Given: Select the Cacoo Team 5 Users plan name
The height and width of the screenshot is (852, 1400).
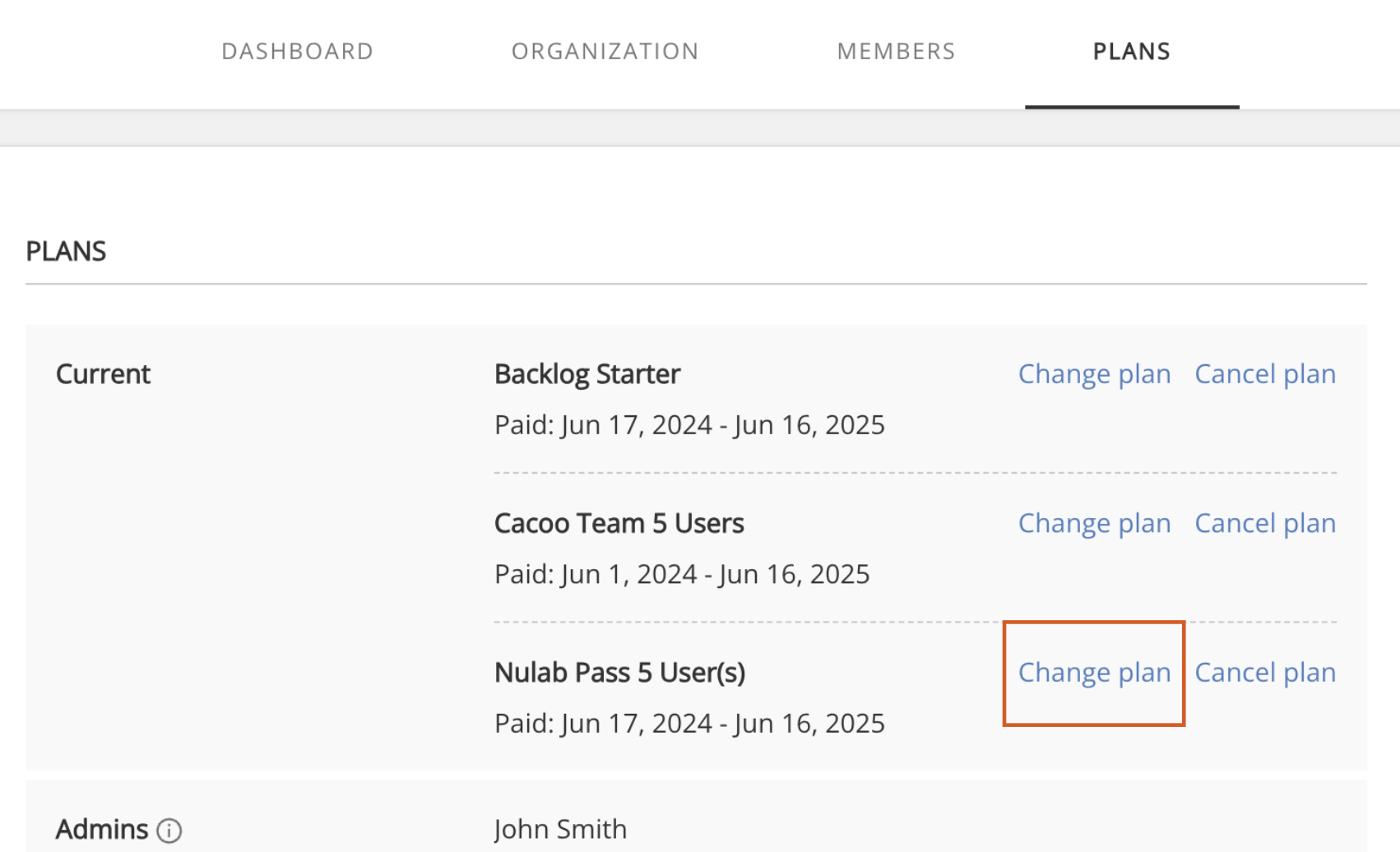Looking at the screenshot, I should 619,523.
